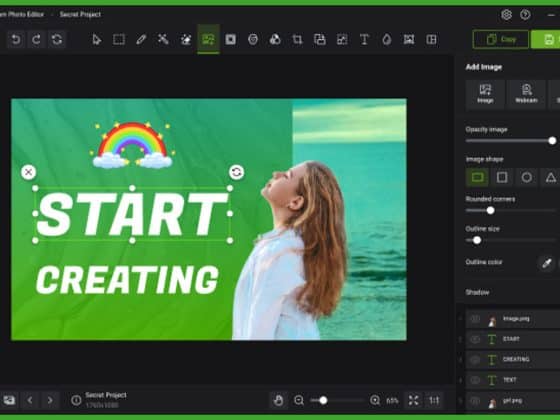Select CREATING text on canvas
Viewport: 560px width, 420px height.
pyautogui.click(x=127, y=280)
